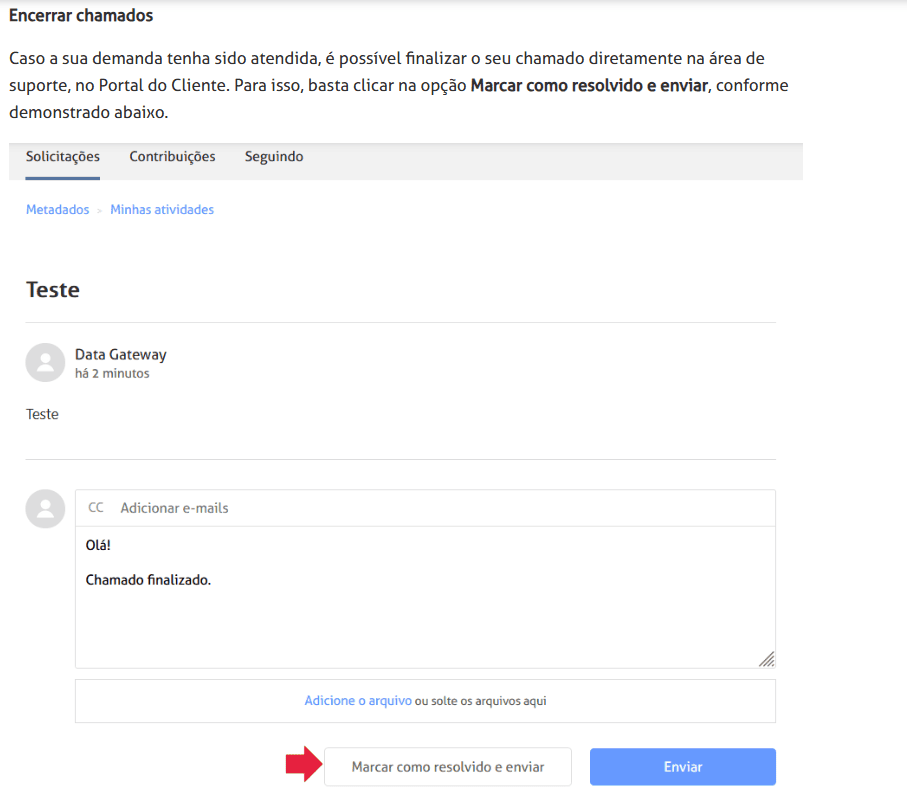Click the Encerrar chamados heading
This screenshot has width=907, height=807.
tap(81, 17)
